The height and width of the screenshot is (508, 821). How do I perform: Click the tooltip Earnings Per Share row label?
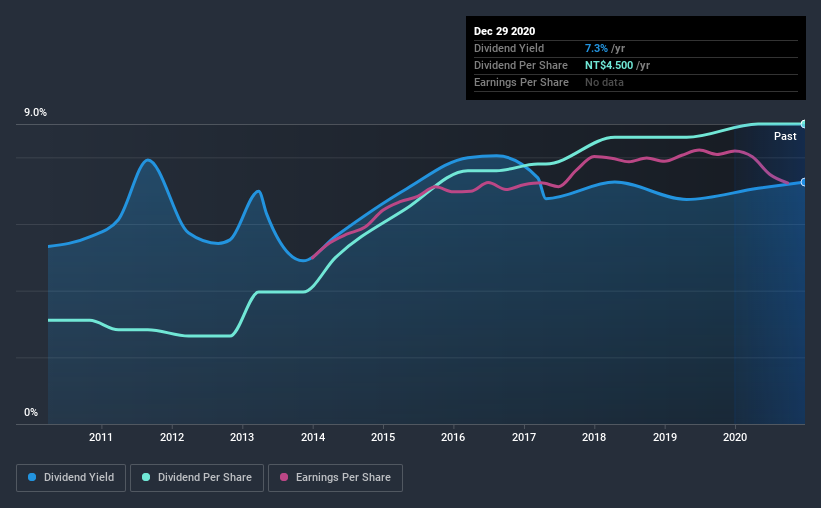click(x=521, y=82)
